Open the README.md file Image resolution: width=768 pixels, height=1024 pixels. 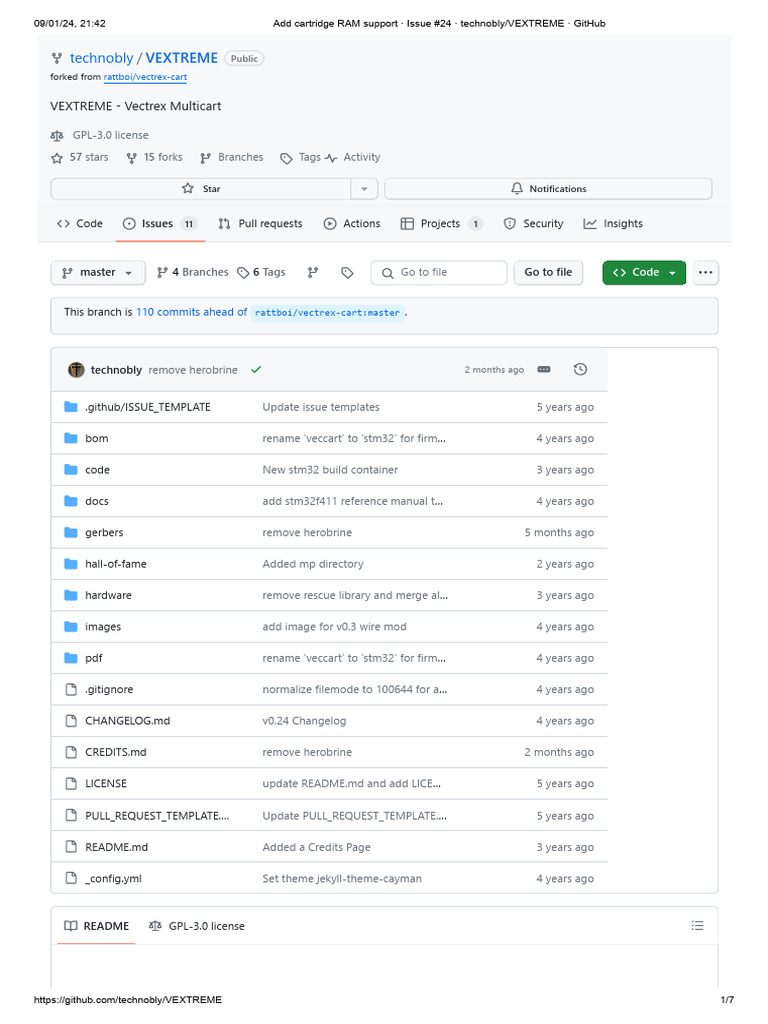116,847
